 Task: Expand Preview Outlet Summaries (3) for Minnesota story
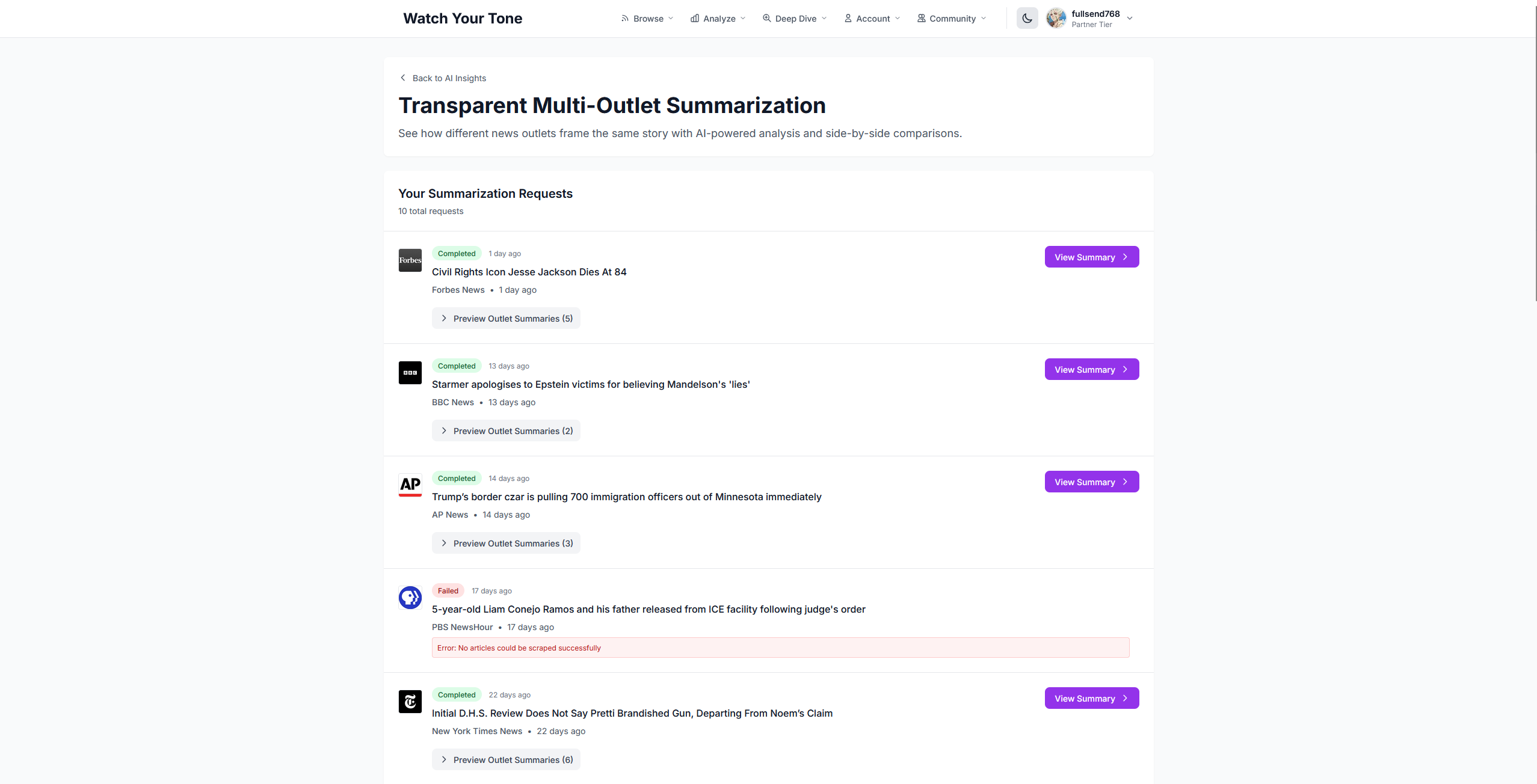pyautogui.click(x=506, y=544)
